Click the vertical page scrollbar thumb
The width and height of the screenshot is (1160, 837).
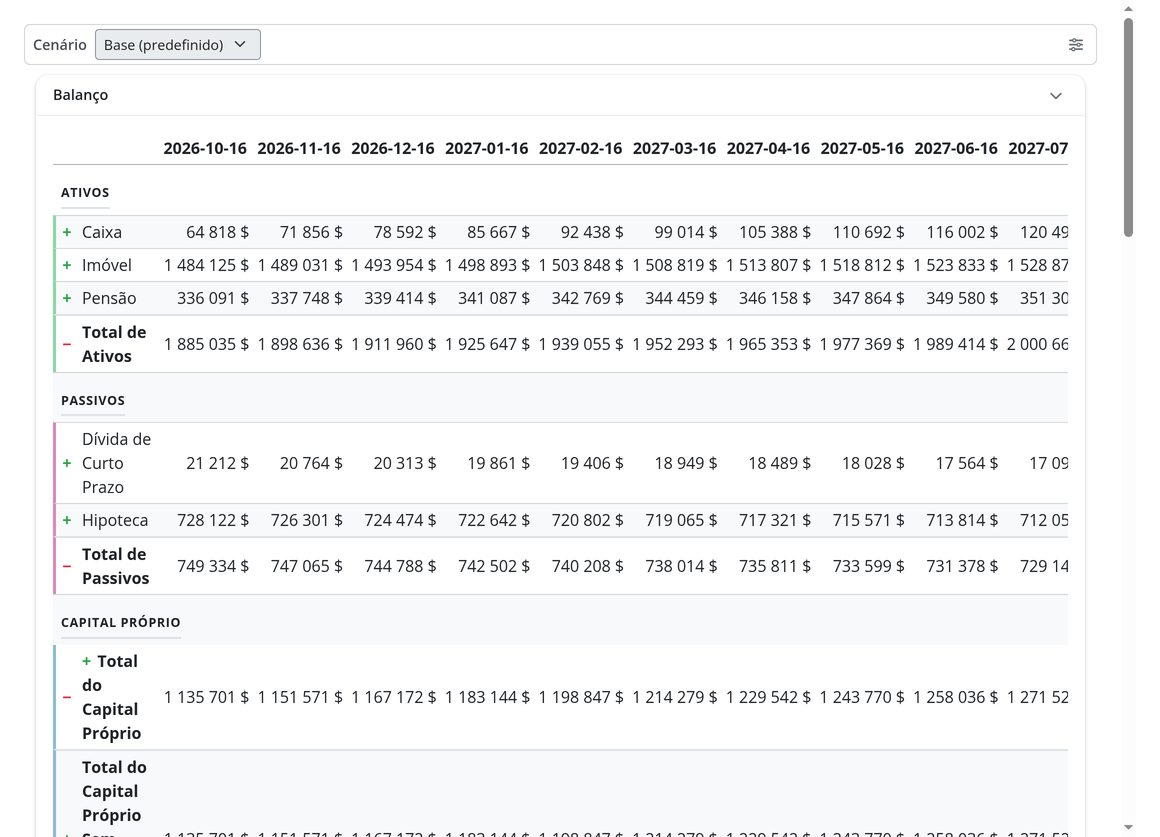[1128, 127]
